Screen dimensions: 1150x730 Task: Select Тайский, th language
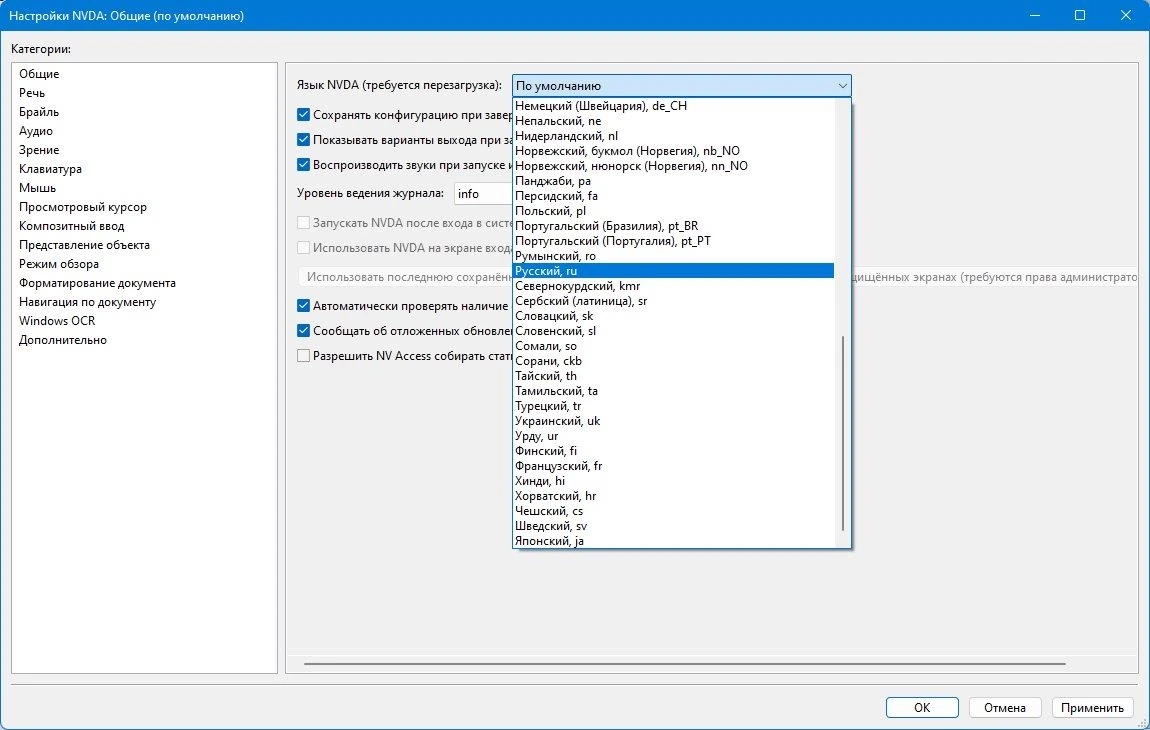[673, 376]
